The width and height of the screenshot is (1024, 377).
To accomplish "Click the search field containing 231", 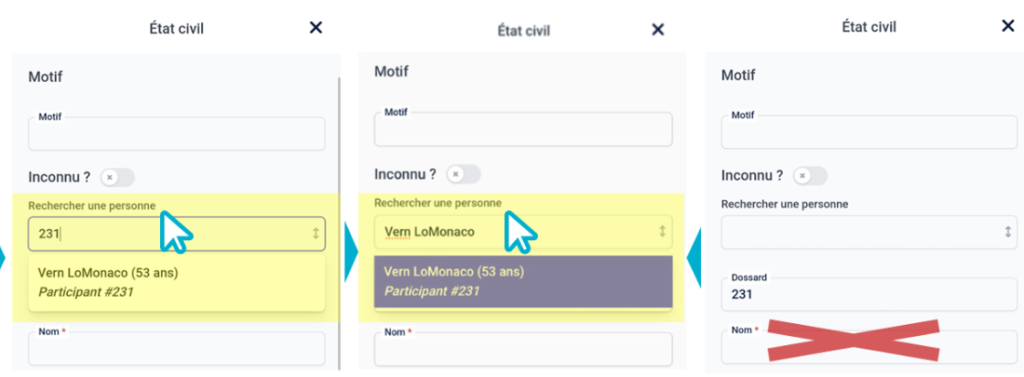I will point(176,234).
